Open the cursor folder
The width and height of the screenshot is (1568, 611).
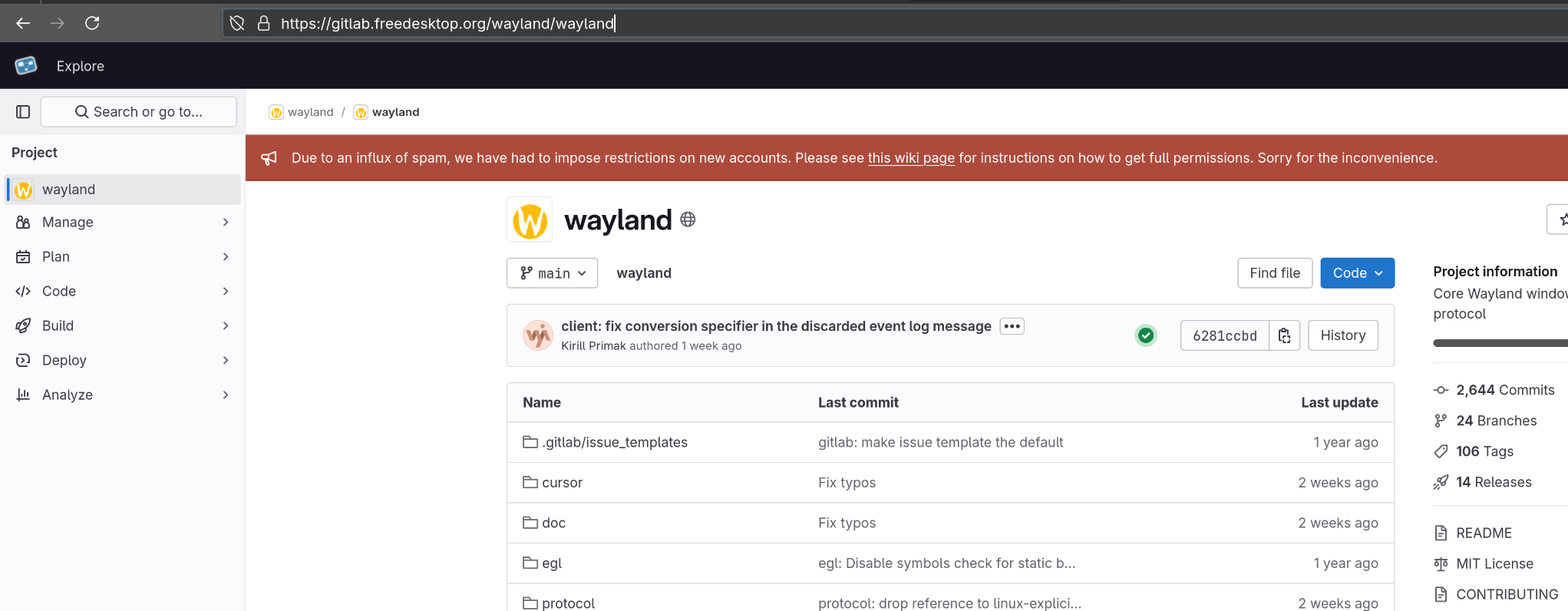[562, 483]
